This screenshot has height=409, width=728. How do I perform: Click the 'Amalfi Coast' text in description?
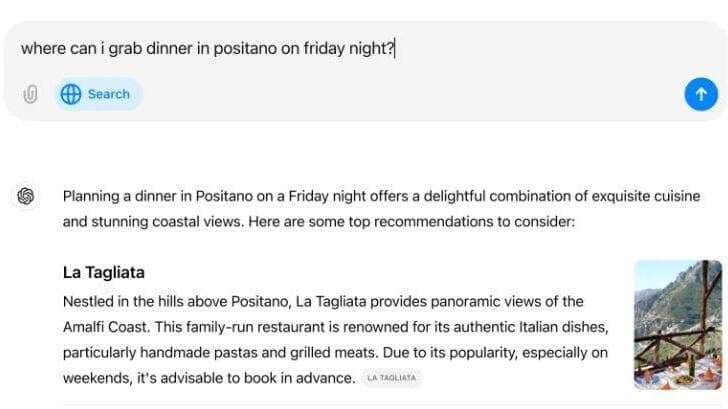pos(105,327)
